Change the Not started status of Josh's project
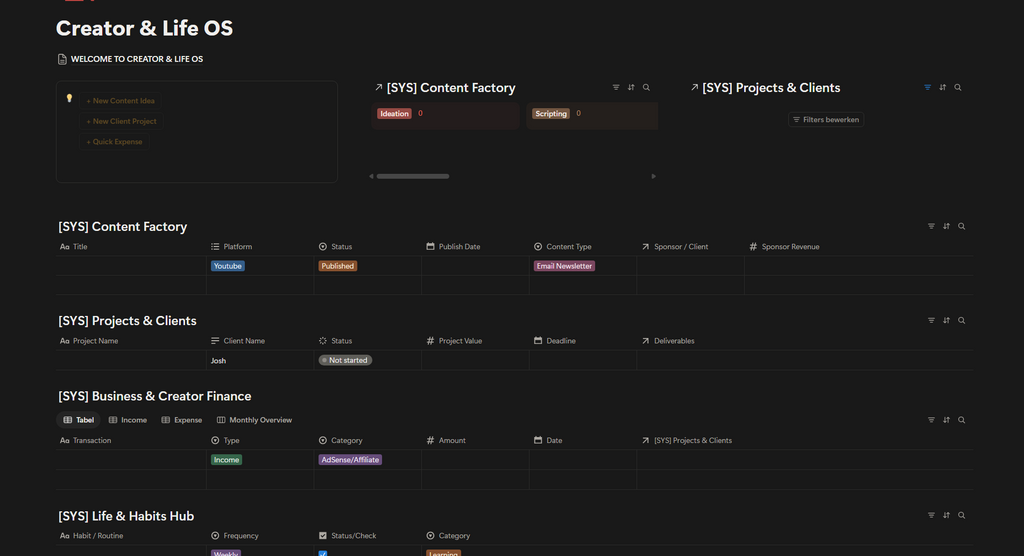1024x556 pixels. click(x=345, y=360)
